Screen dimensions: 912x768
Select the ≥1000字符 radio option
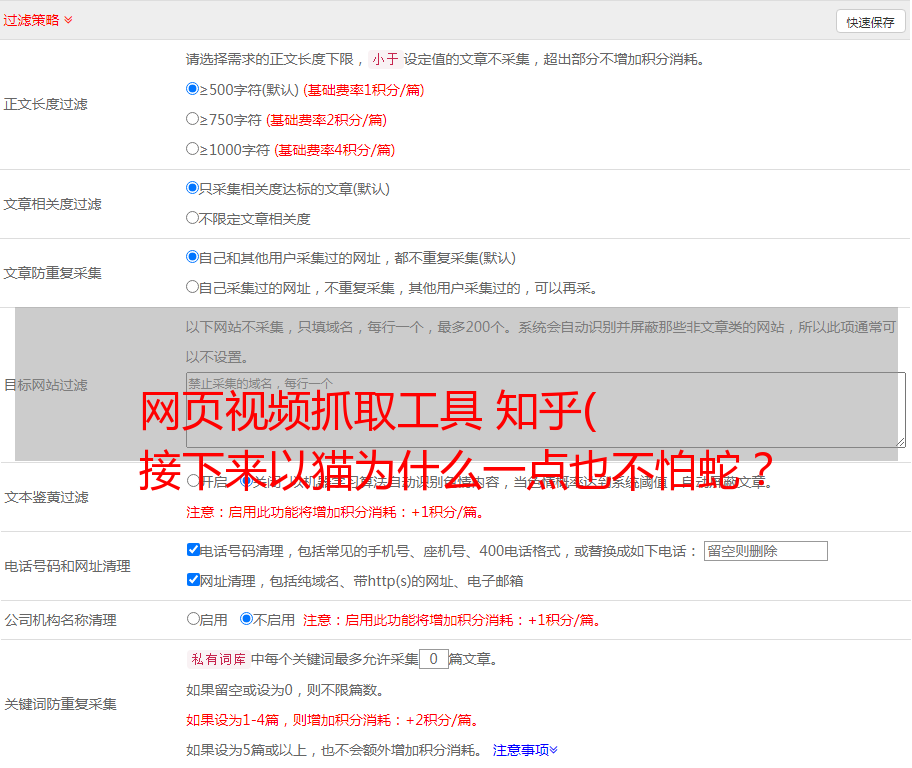tap(193, 148)
